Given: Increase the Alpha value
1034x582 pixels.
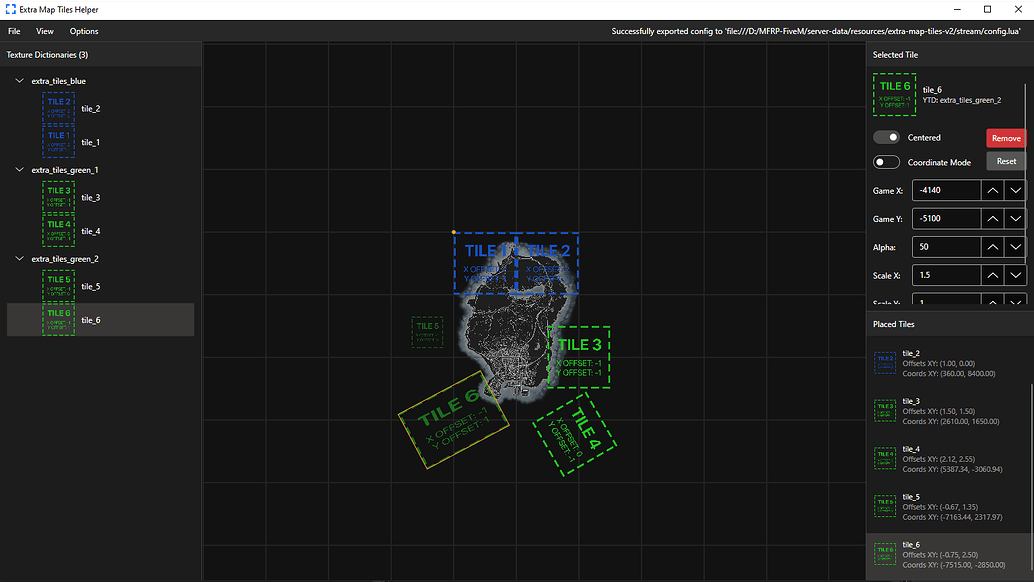Looking at the screenshot, I should click(x=992, y=247).
